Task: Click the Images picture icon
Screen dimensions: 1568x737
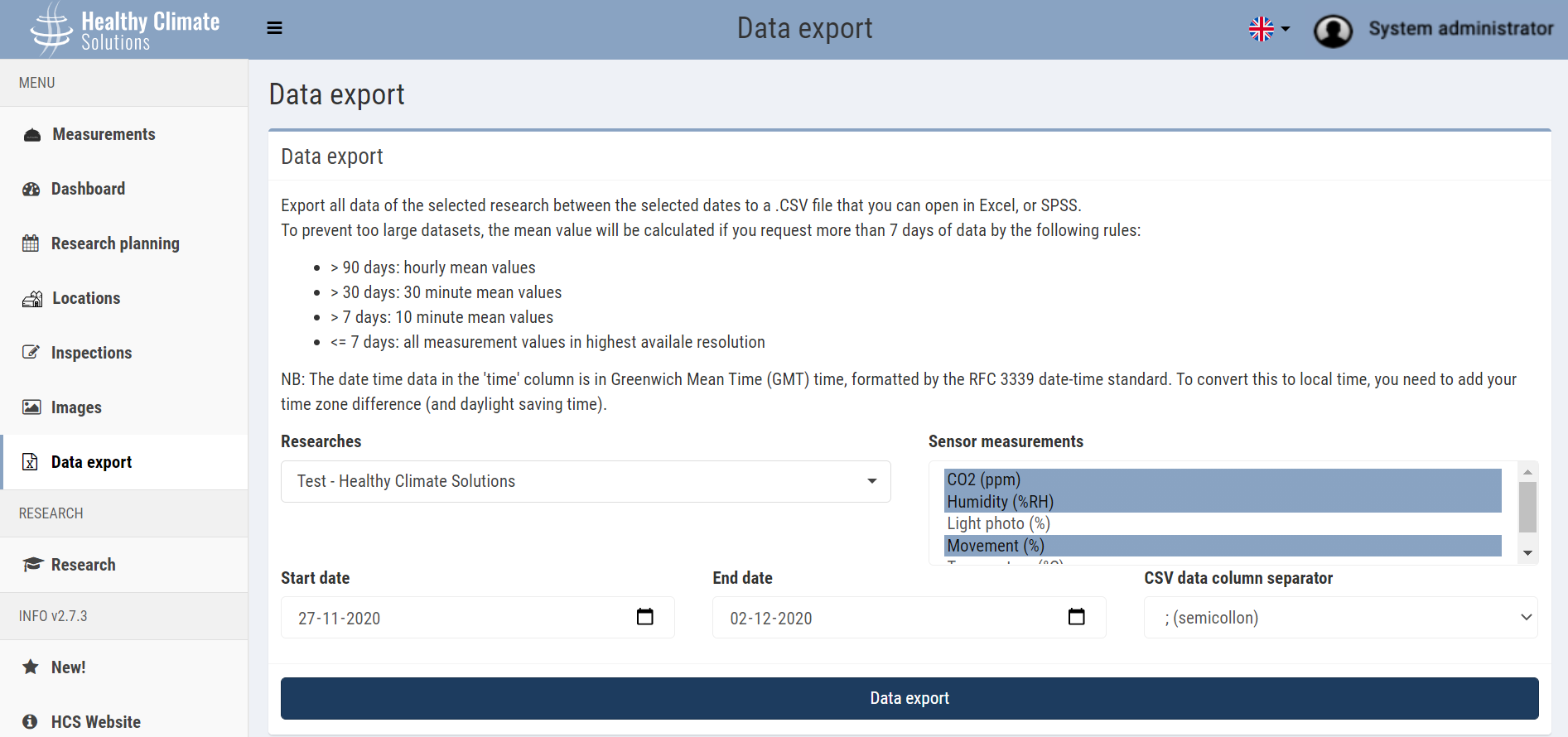Action: pos(31,407)
